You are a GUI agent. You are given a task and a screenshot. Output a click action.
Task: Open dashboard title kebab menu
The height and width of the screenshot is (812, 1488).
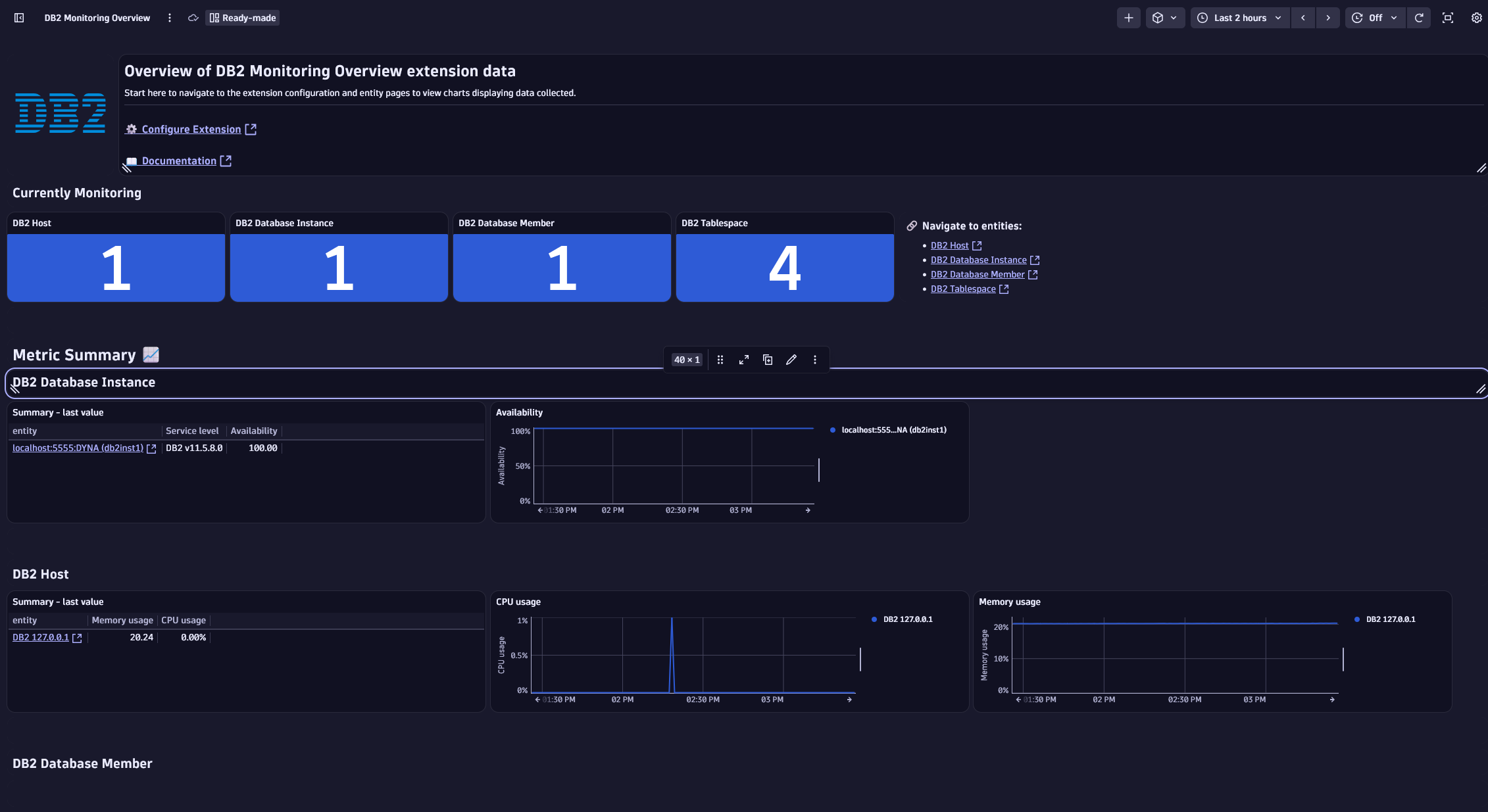(x=170, y=18)
